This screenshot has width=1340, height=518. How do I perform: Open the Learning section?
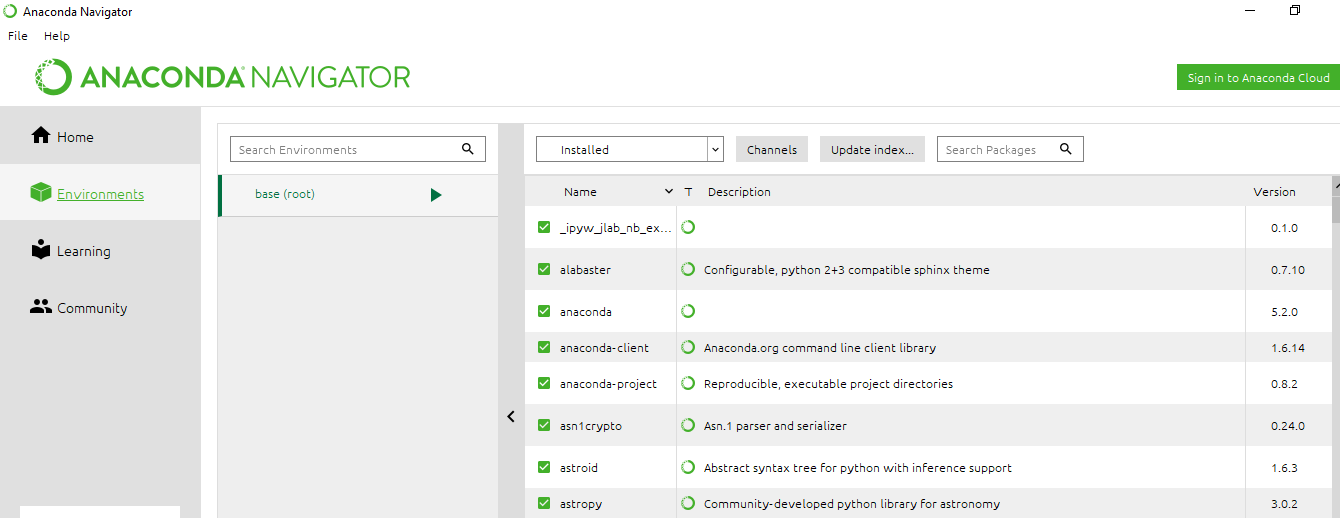[100, 251]
